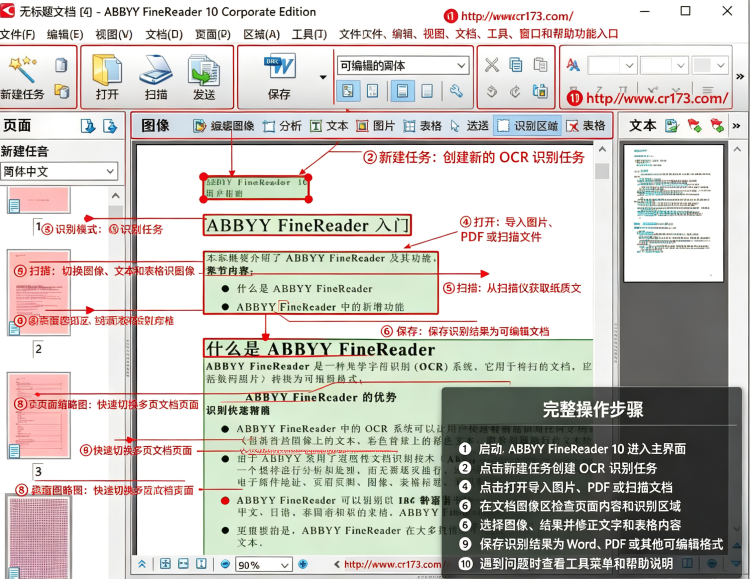This screenshot has width=750, height=579.
Task: Click the Scan scanner icon (扫描)
Action: click(156, 70)
